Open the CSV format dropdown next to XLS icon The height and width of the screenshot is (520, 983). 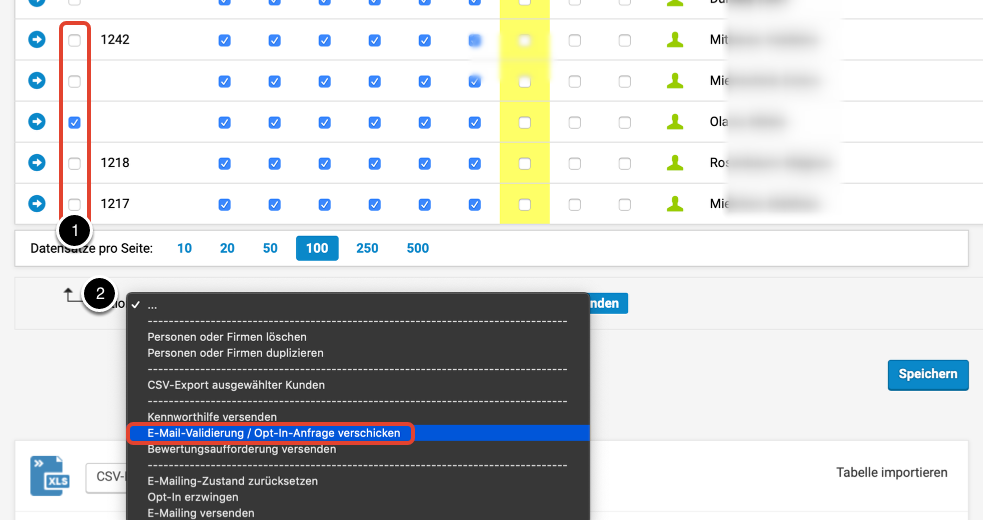click(105, 477)
